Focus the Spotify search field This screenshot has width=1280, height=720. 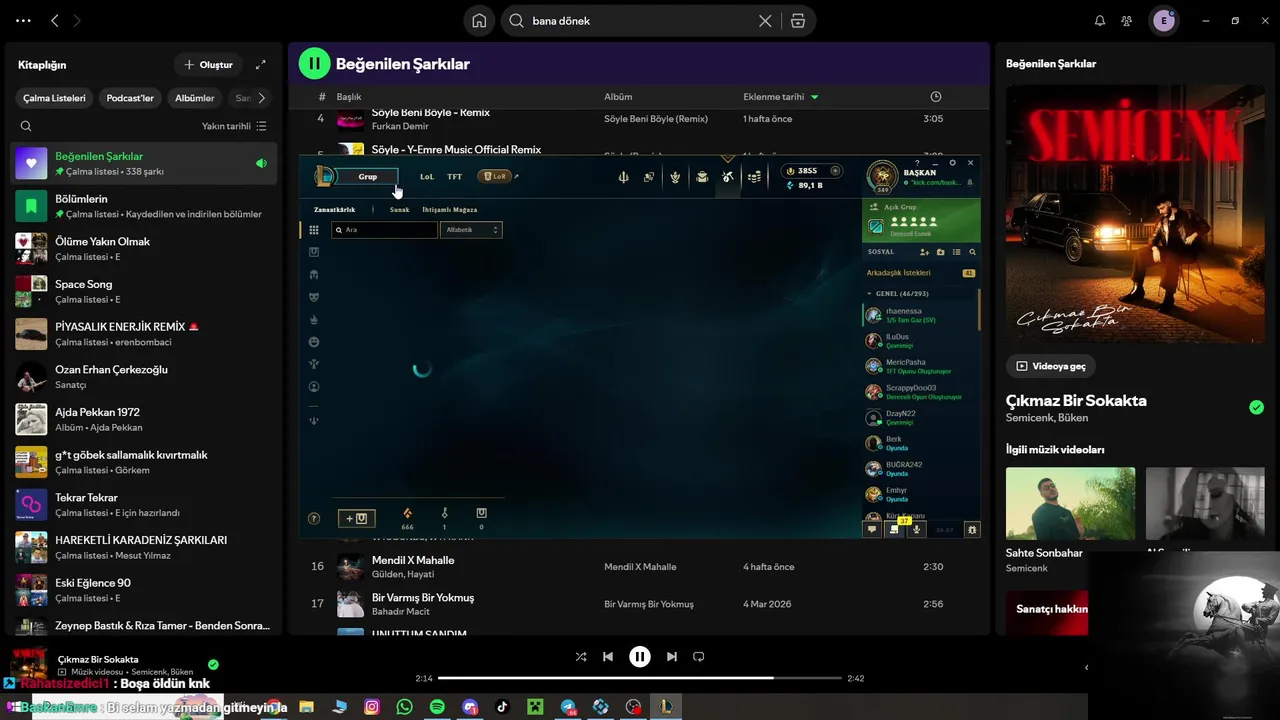point(640,21)
